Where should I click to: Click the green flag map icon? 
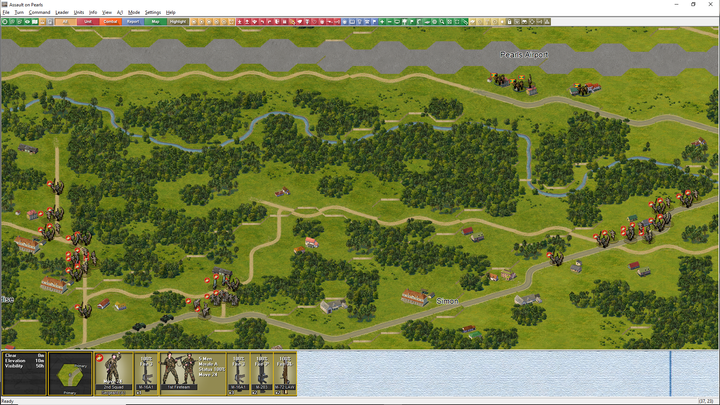coord(412,22)
